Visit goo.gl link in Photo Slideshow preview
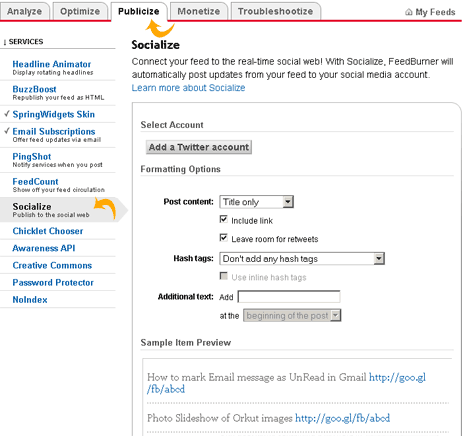This screenshot has width=465, height=436. pyautogui.click(x=342, y=418)
